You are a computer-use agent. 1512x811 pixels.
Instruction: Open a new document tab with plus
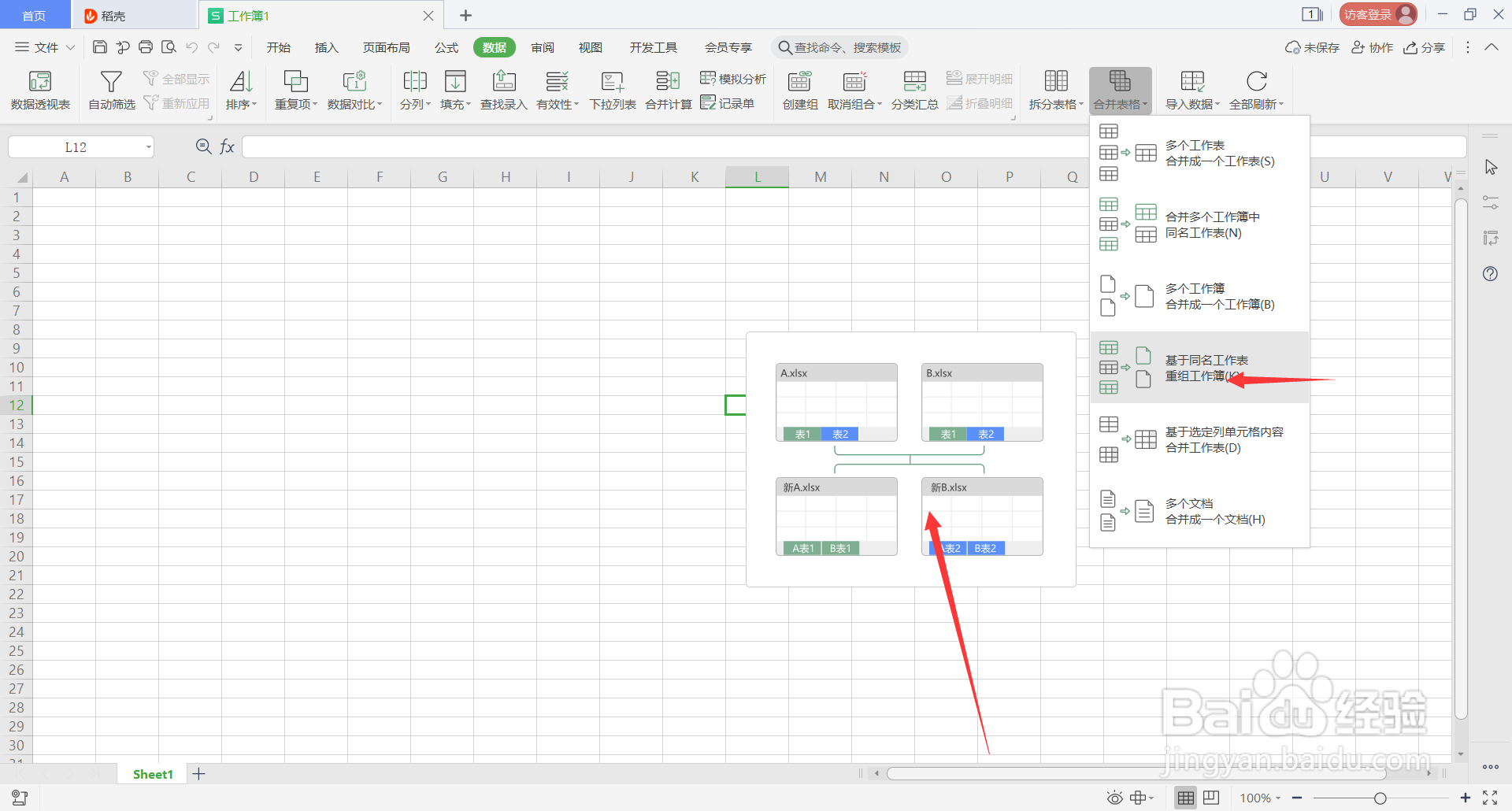coord(465,15)
